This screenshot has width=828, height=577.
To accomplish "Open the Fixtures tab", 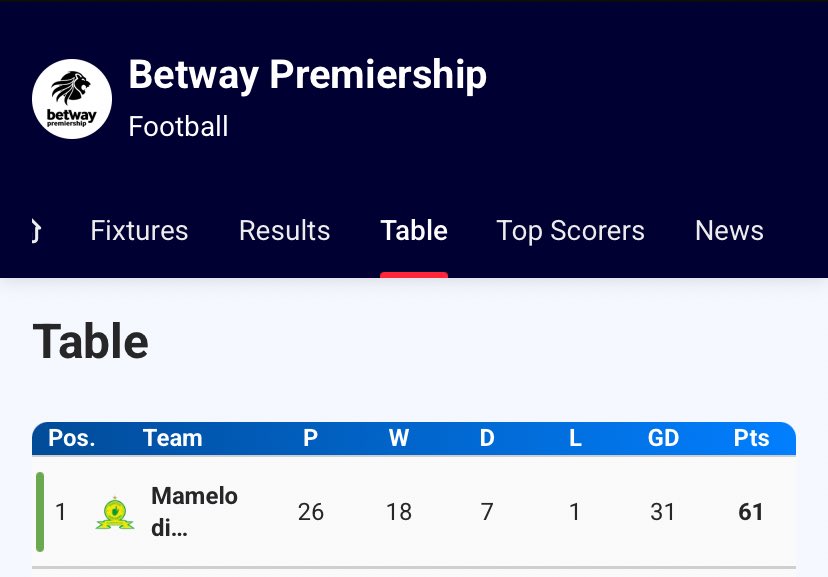I will coord(139,231).
